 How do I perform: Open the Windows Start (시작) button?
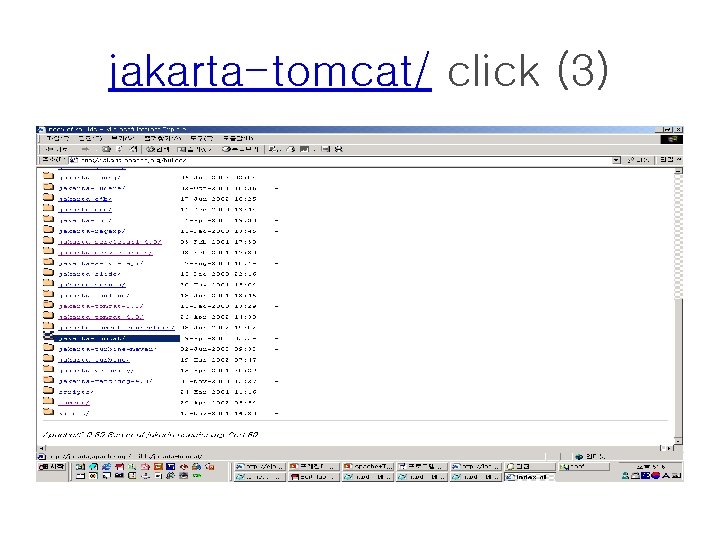tap(52, 467)
